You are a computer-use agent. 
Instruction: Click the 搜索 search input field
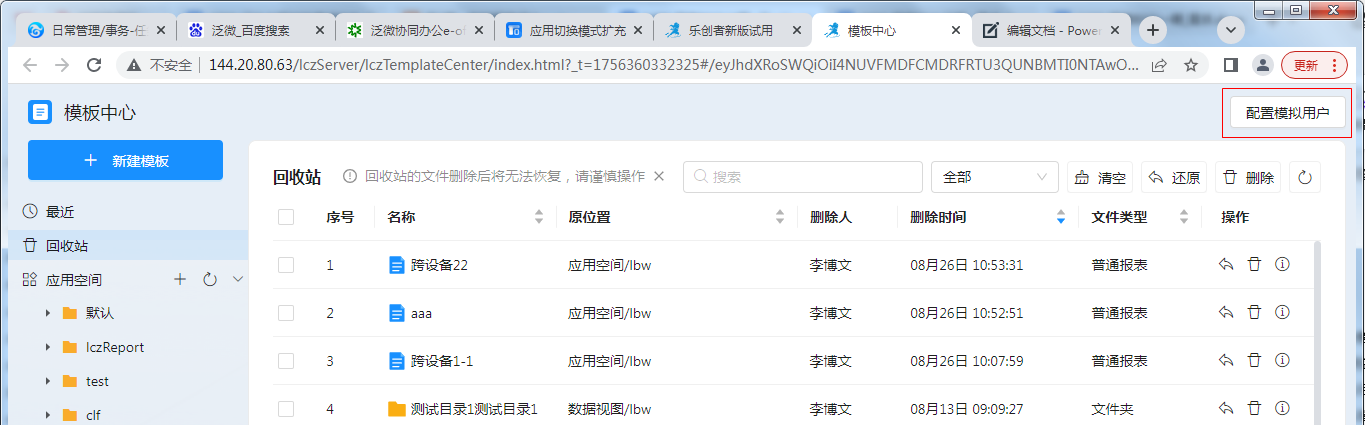click(802, 177)
